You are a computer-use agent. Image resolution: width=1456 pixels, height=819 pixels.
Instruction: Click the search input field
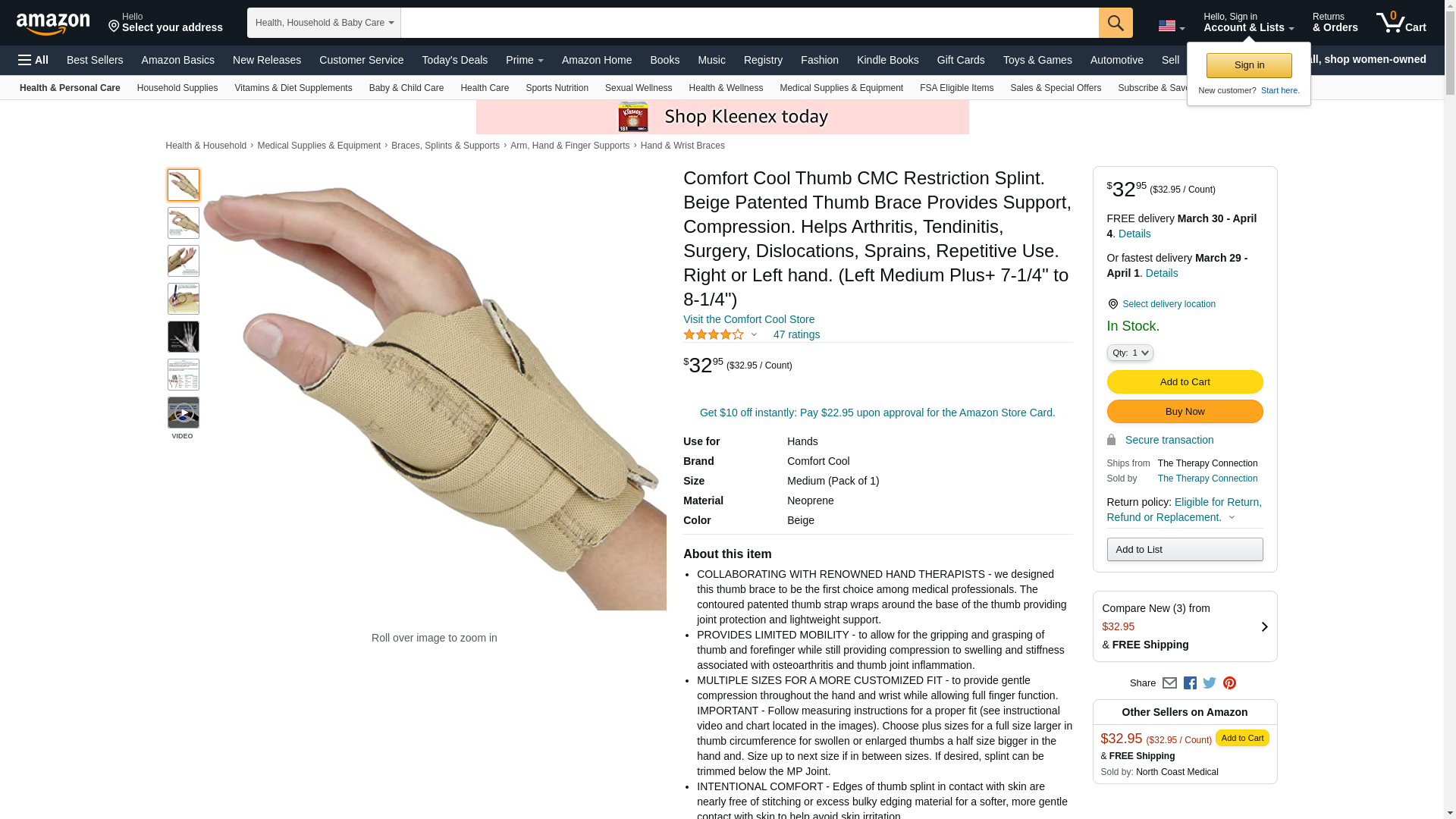point(749,23)
